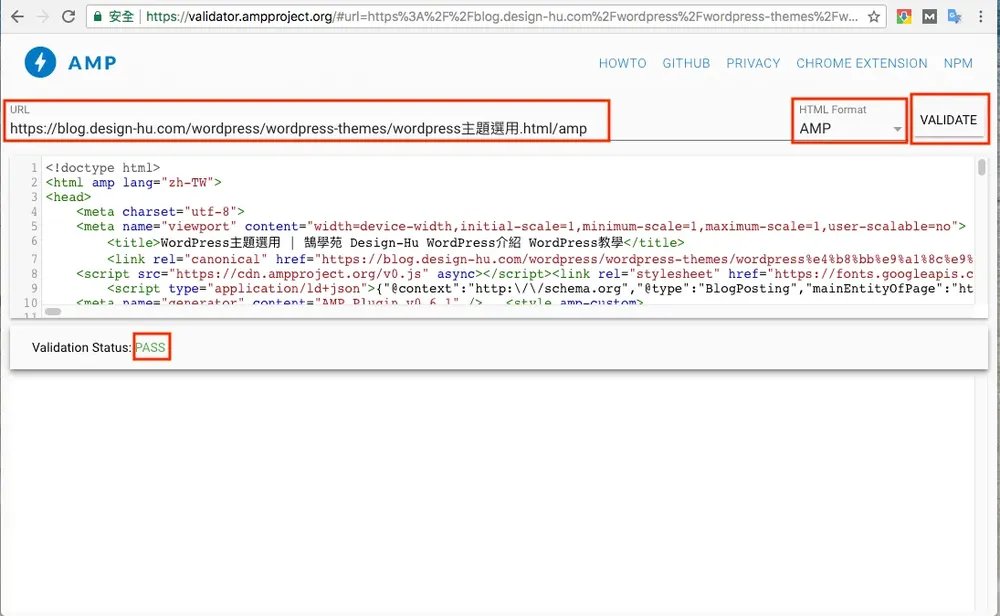Reload the page with refresh icon
Image resolution: width=1000 pixels, height=616 pixels.
click(68, 17)
